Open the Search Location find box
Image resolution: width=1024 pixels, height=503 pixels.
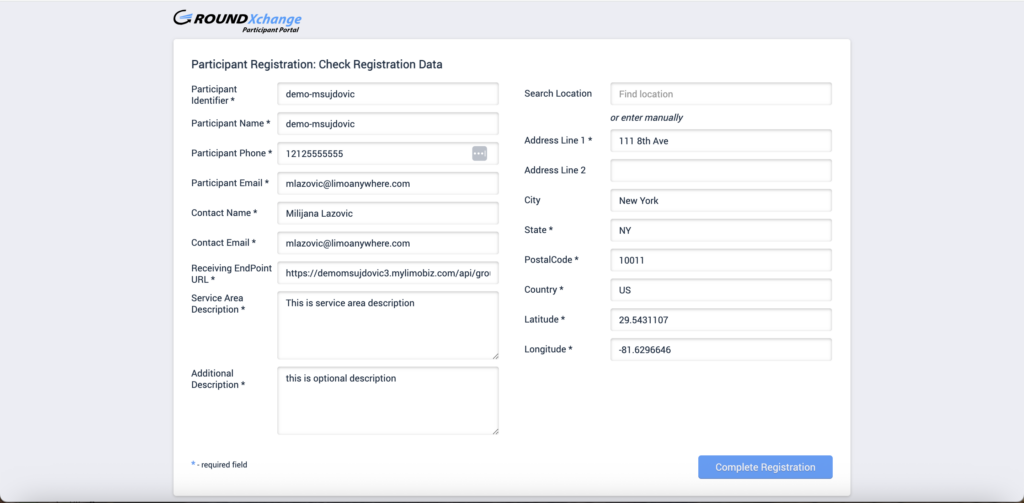click(720, 94)
